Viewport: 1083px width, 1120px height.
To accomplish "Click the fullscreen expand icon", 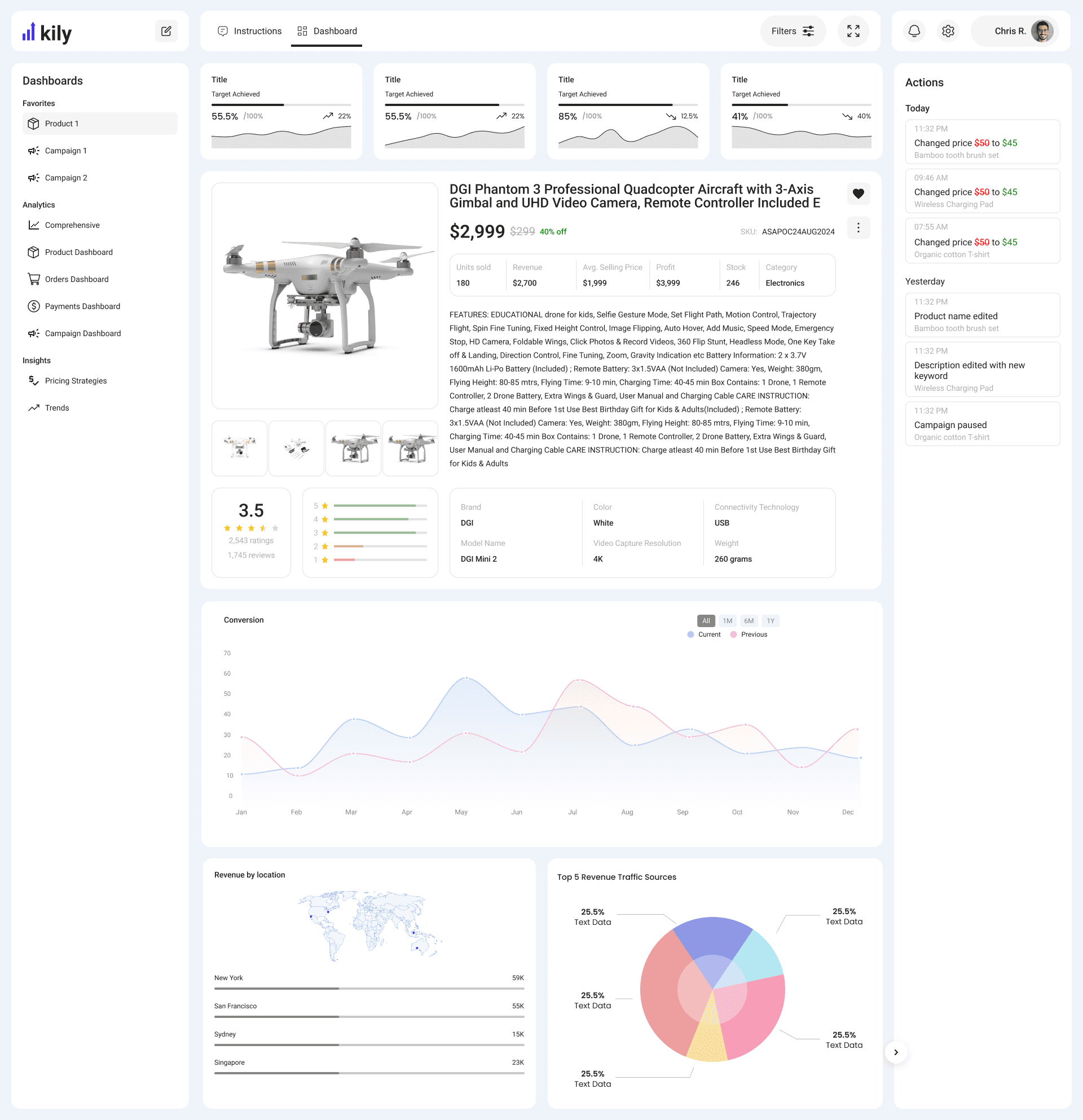I will coord(853,32).
